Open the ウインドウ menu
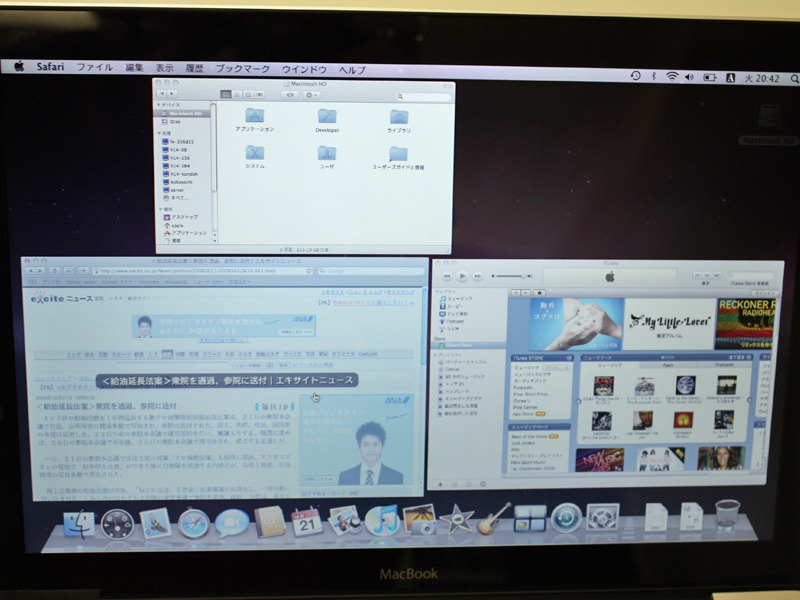This screenshot has height=600, width=800. point(304,69)
